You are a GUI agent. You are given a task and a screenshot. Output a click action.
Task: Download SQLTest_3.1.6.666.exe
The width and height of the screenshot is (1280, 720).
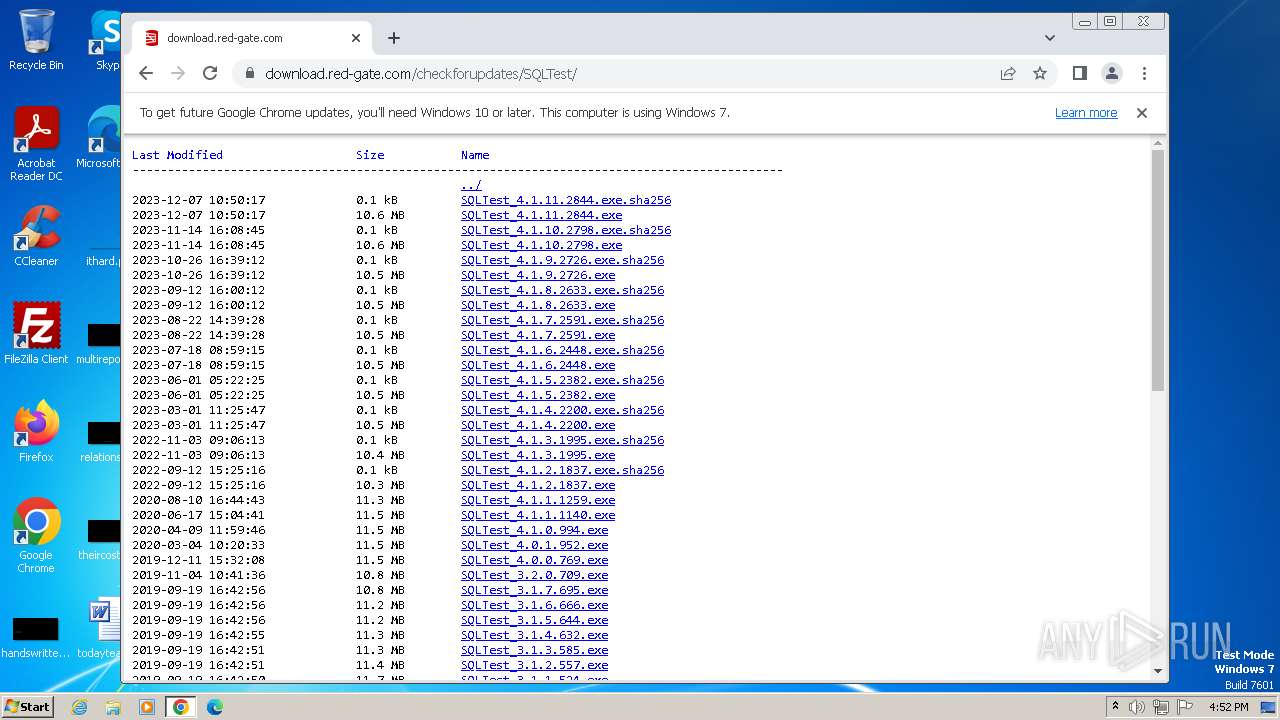tap(534, 605)
